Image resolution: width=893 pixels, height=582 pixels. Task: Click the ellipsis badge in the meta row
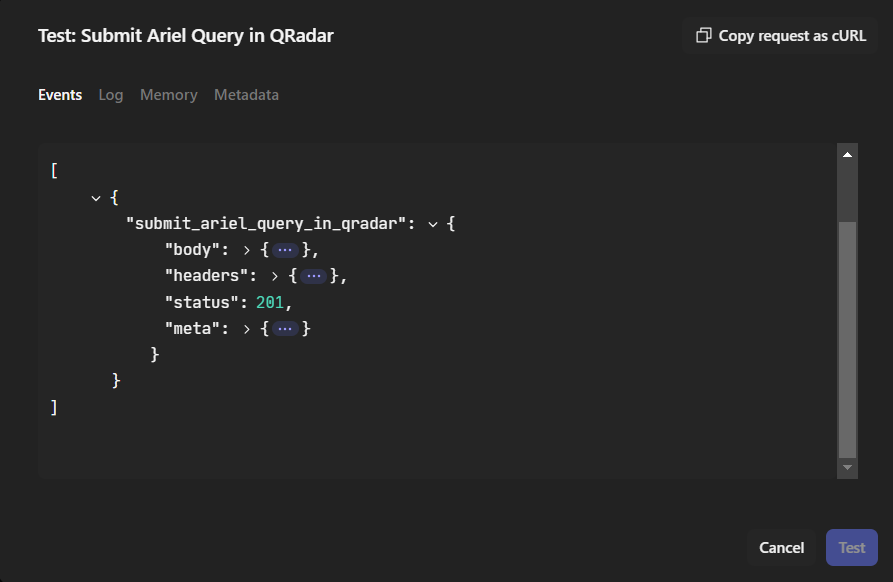point(285,329)
